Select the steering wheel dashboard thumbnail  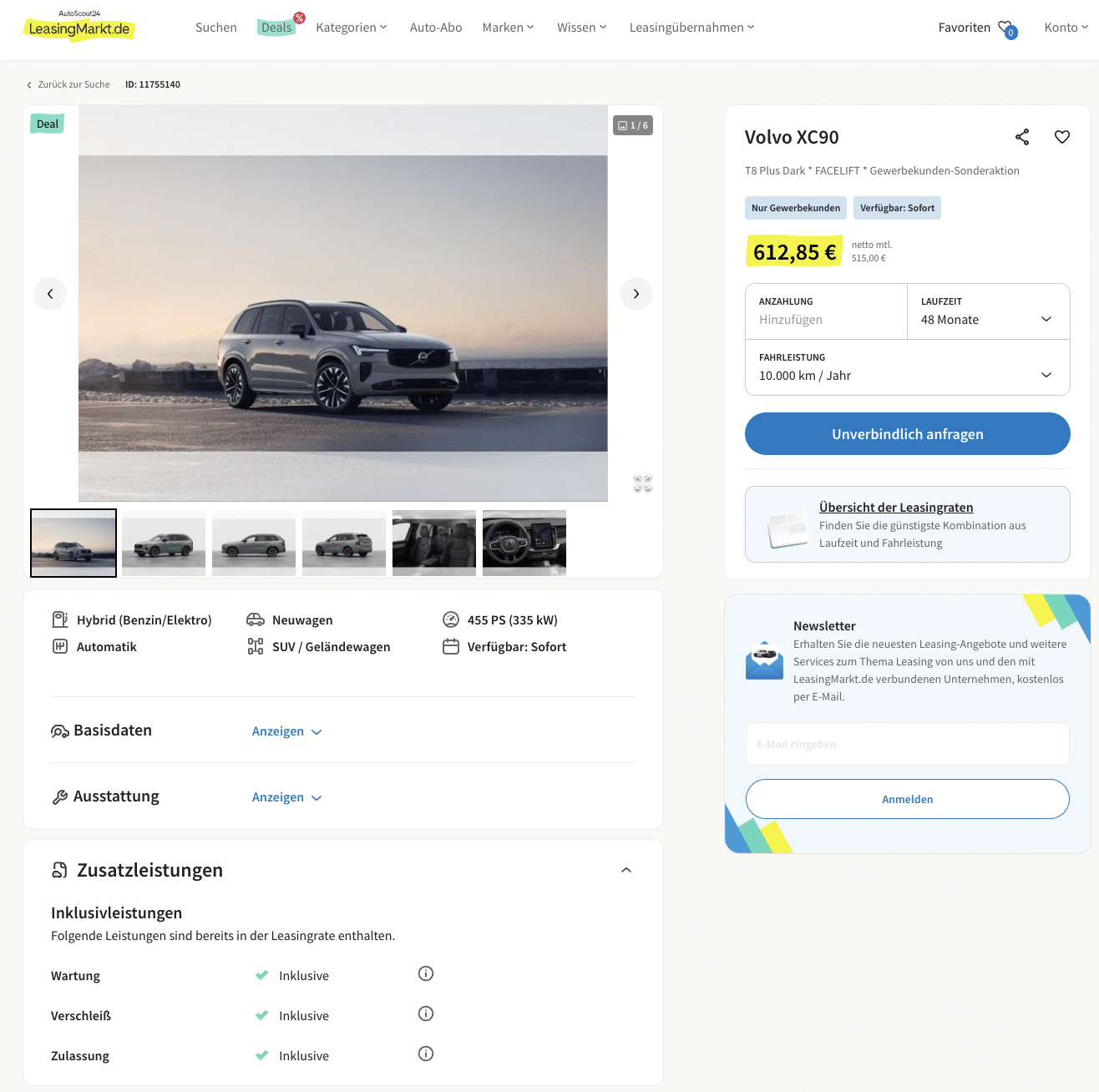click(x=524, y=543)
